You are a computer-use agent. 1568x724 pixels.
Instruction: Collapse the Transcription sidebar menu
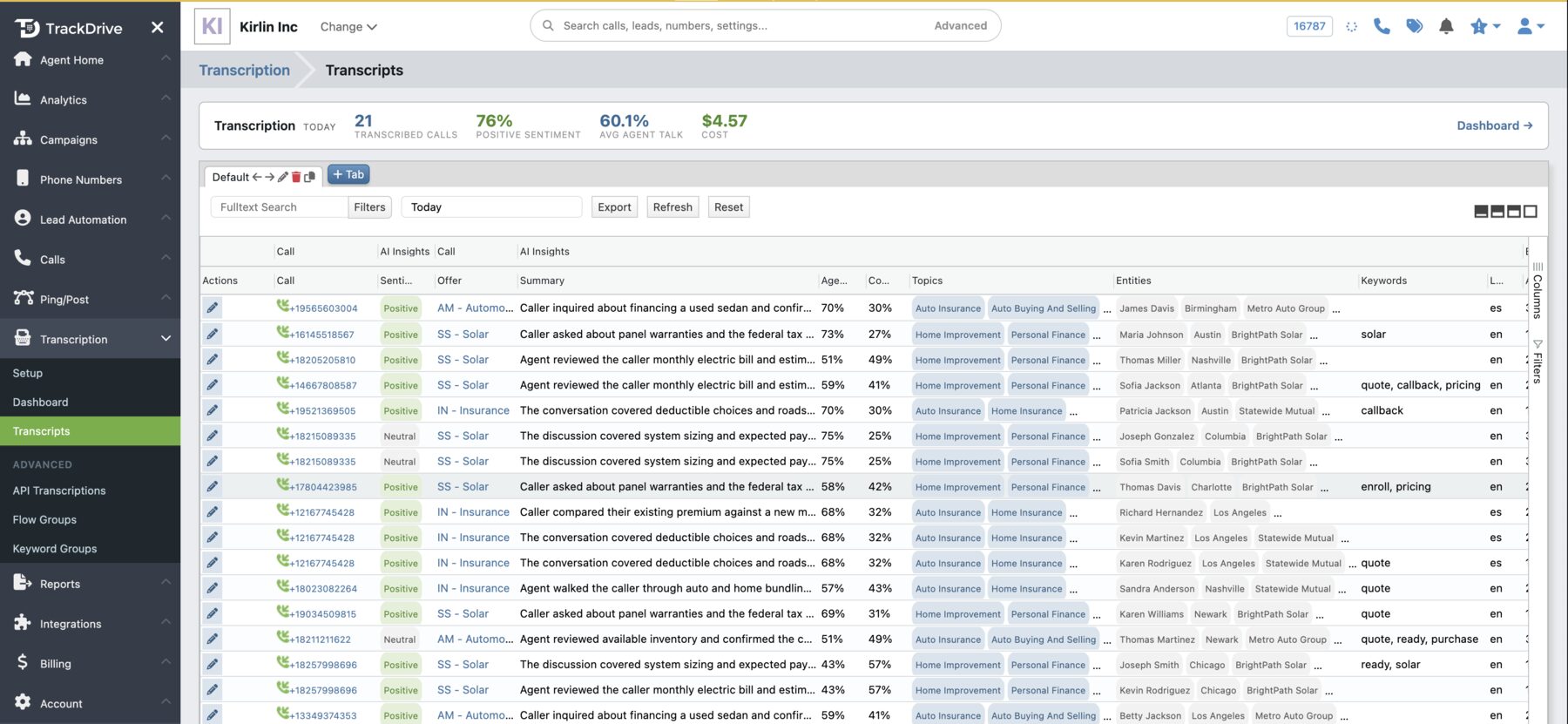[x=90, y=339]
